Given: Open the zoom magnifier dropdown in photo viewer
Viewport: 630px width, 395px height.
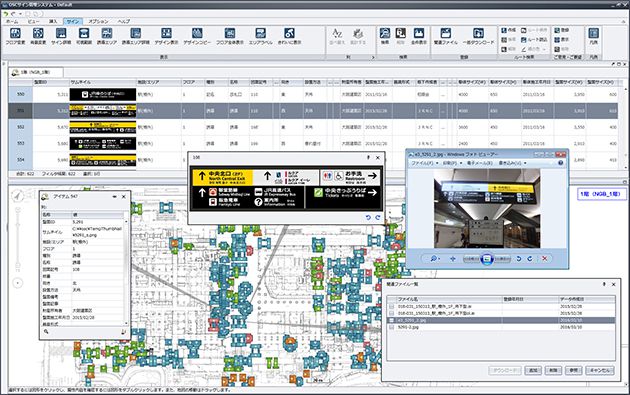Looking at the screenshot, I should (x=435, y=258).
